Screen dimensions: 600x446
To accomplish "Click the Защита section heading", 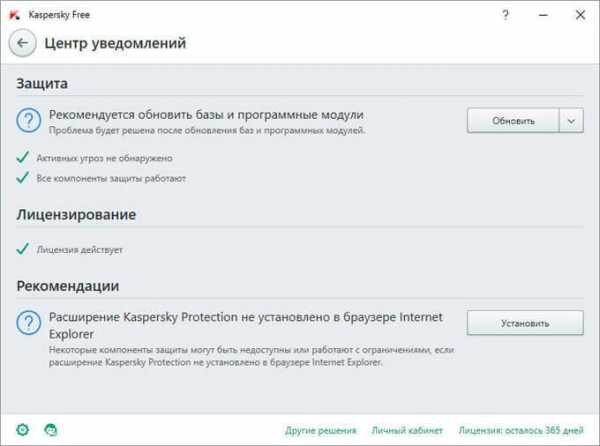I will (x=42, y=83).
